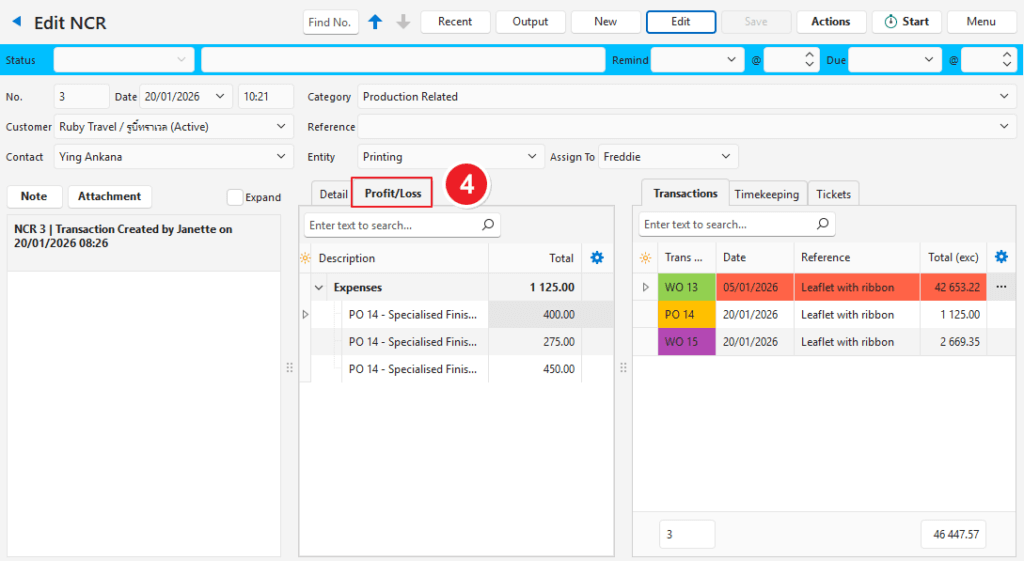
Task: Open Profit/Loss grid settings gear
Action: 597,258
